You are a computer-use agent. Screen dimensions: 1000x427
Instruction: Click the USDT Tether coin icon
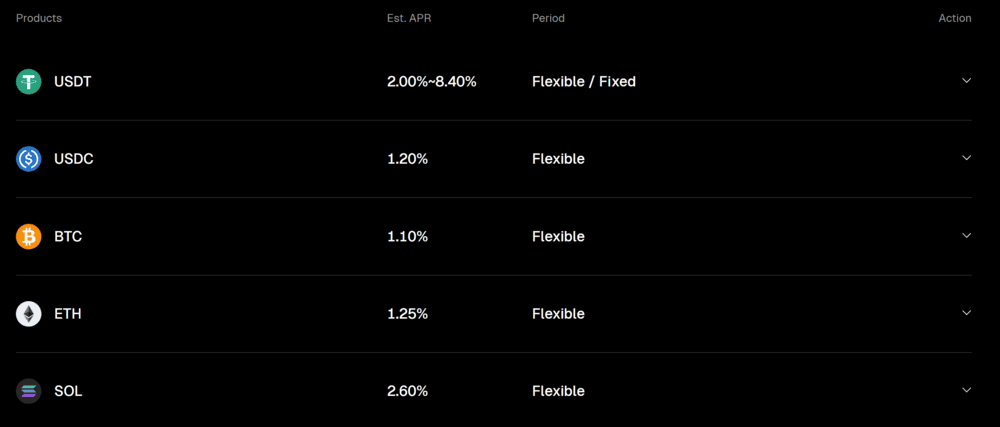coord(29,82)
